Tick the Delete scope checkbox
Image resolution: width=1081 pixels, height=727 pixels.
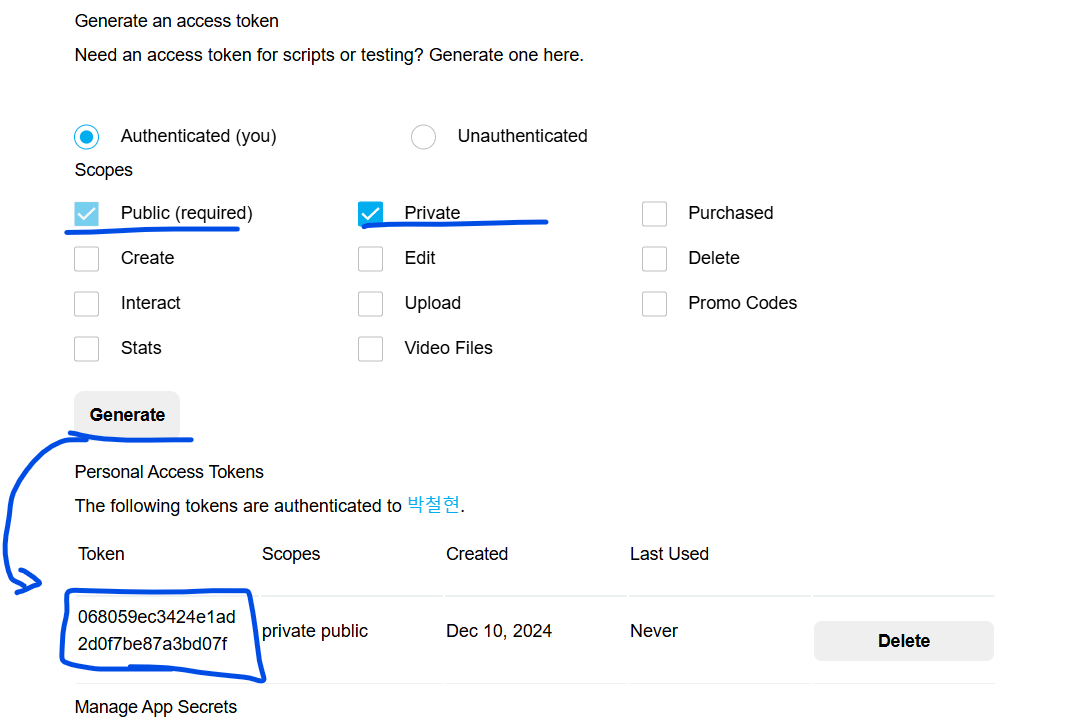point(655,258)
